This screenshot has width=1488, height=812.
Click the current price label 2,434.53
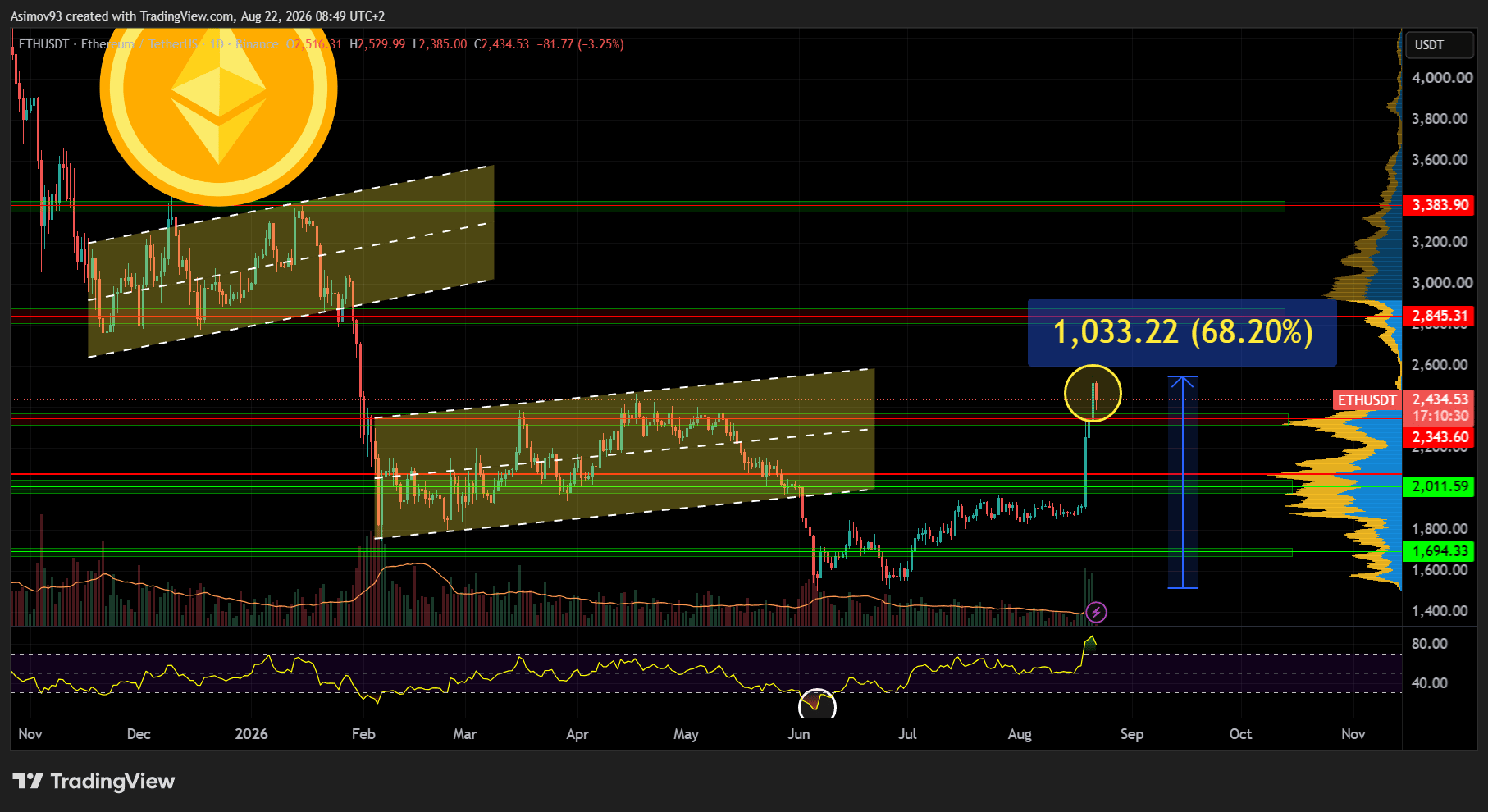pyautogui.click(x=1440, y=399)
